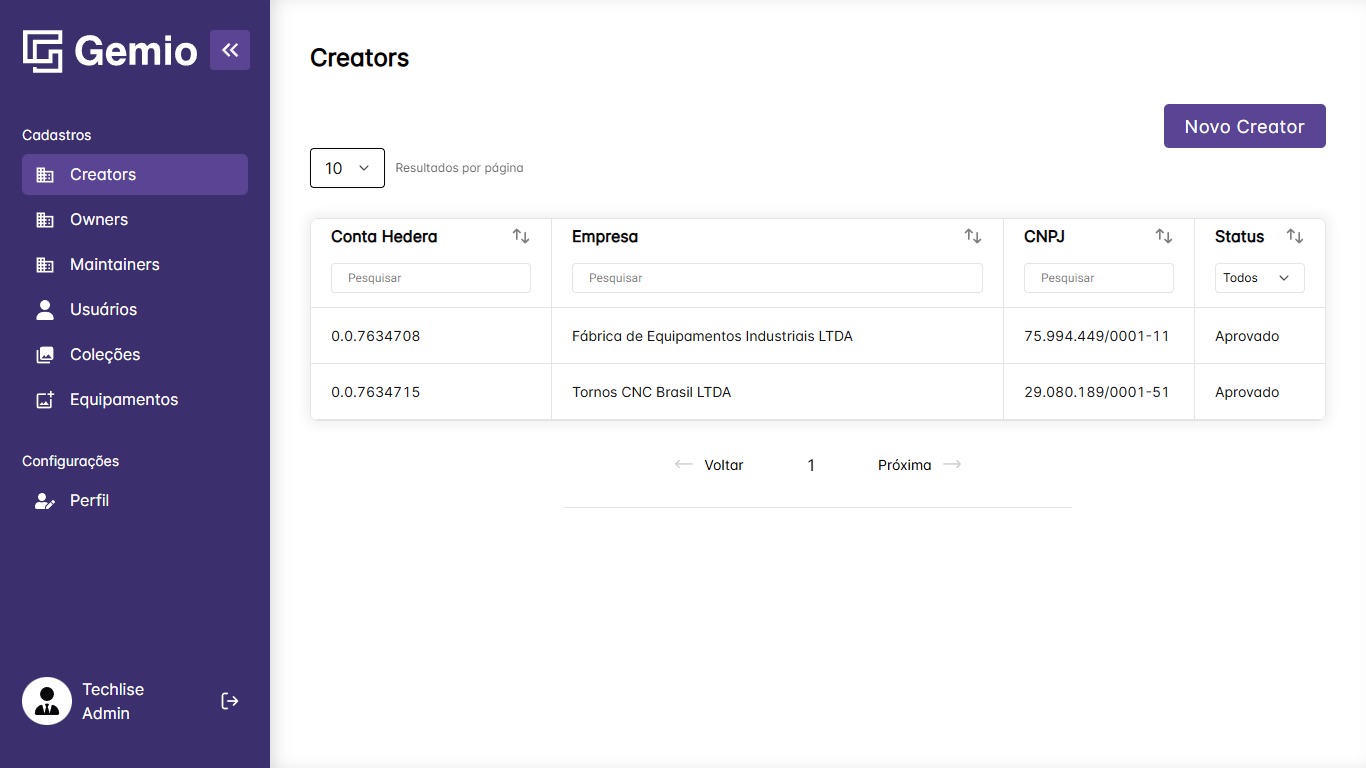The width and height of the screenshot is (1366, 768).
Task: Open the Status filter Todos dropdown
Action: (1259, 278)
